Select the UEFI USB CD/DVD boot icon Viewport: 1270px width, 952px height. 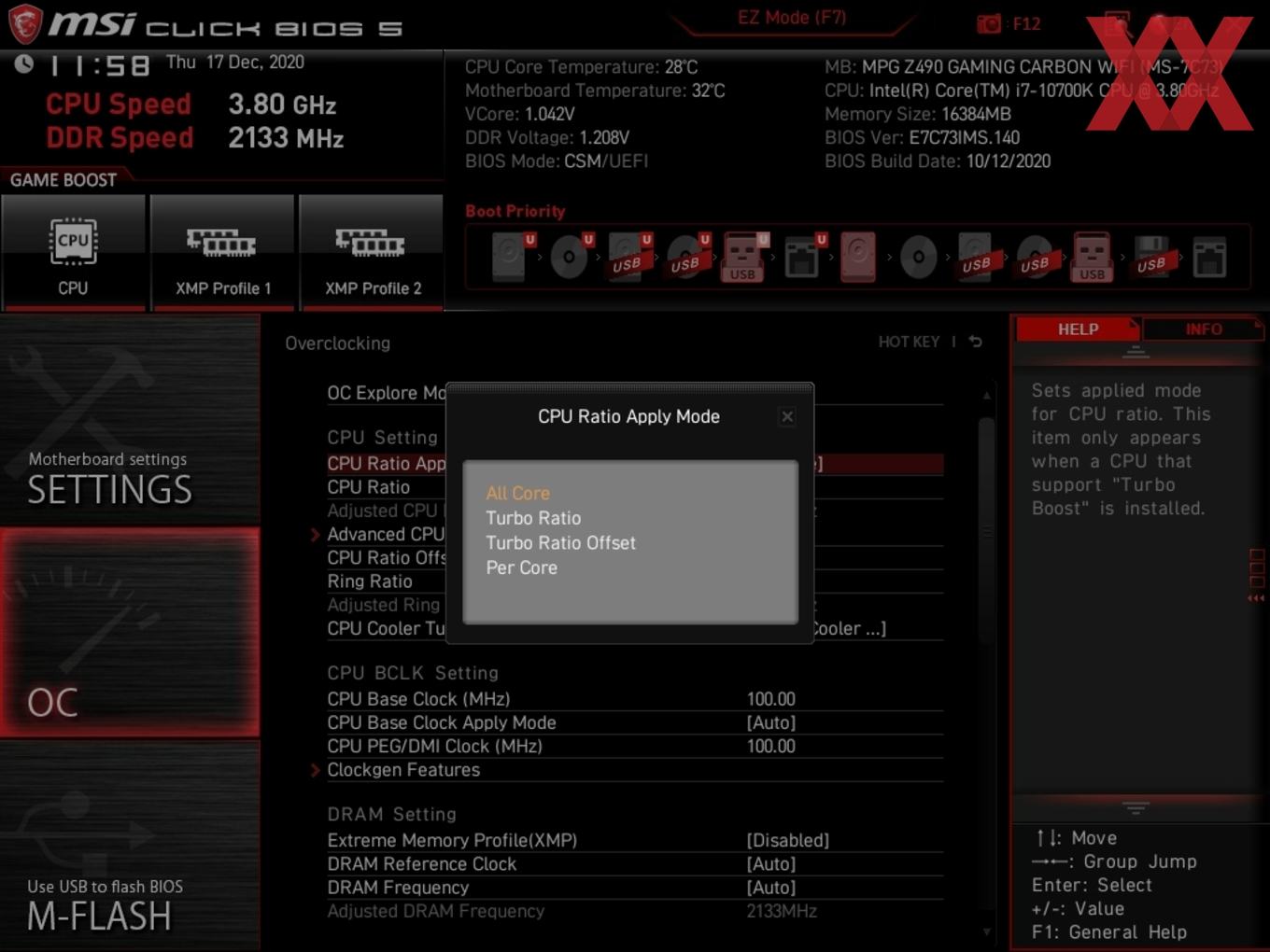click(x=687, y=257)
